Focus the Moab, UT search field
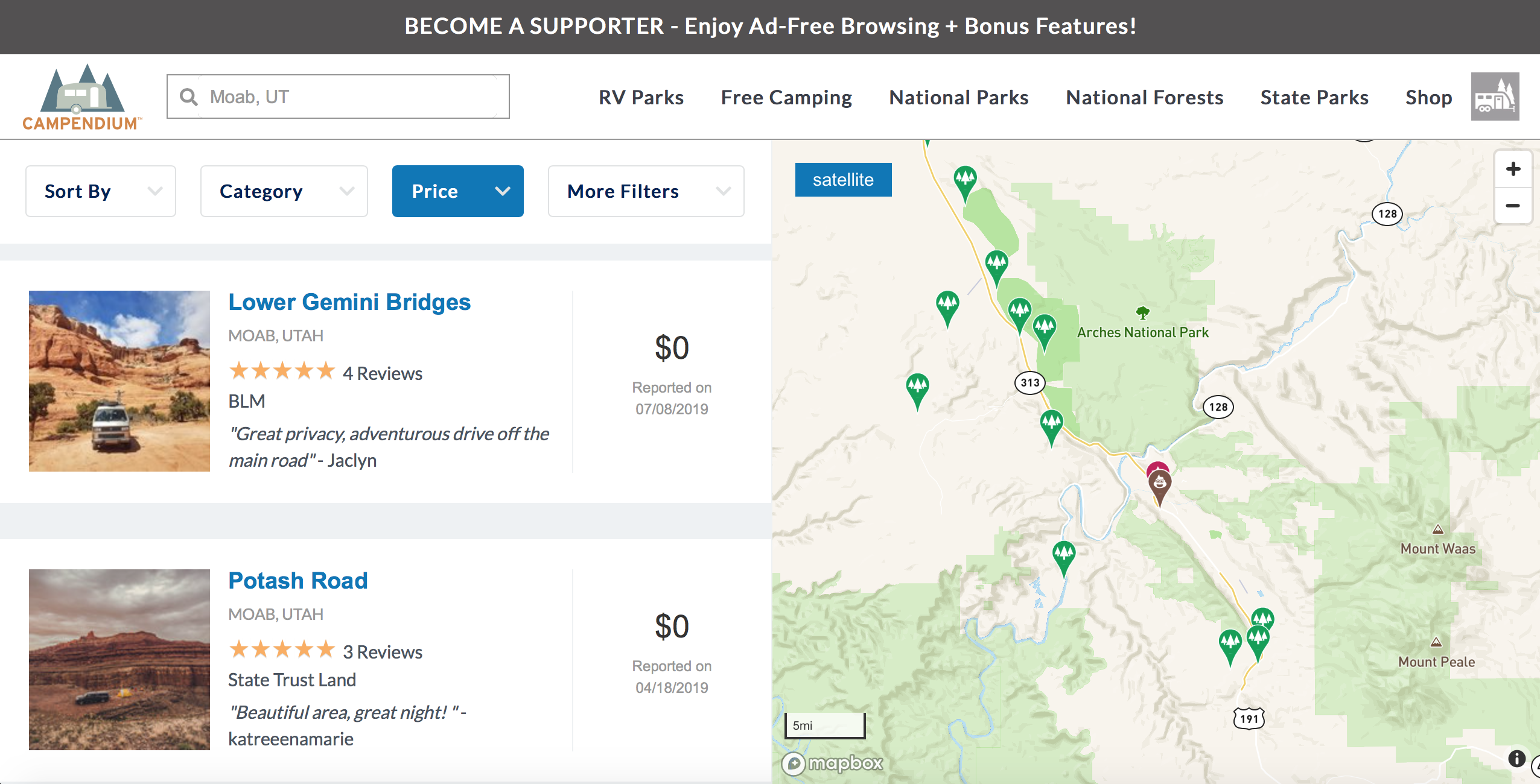1540x784 pixels. pos(338,96)
